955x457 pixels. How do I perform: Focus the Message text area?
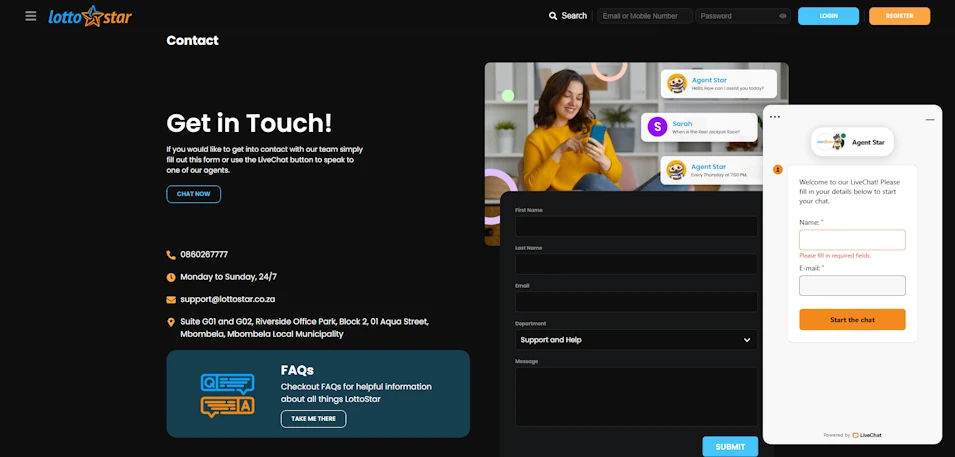[x=636, y=397]
